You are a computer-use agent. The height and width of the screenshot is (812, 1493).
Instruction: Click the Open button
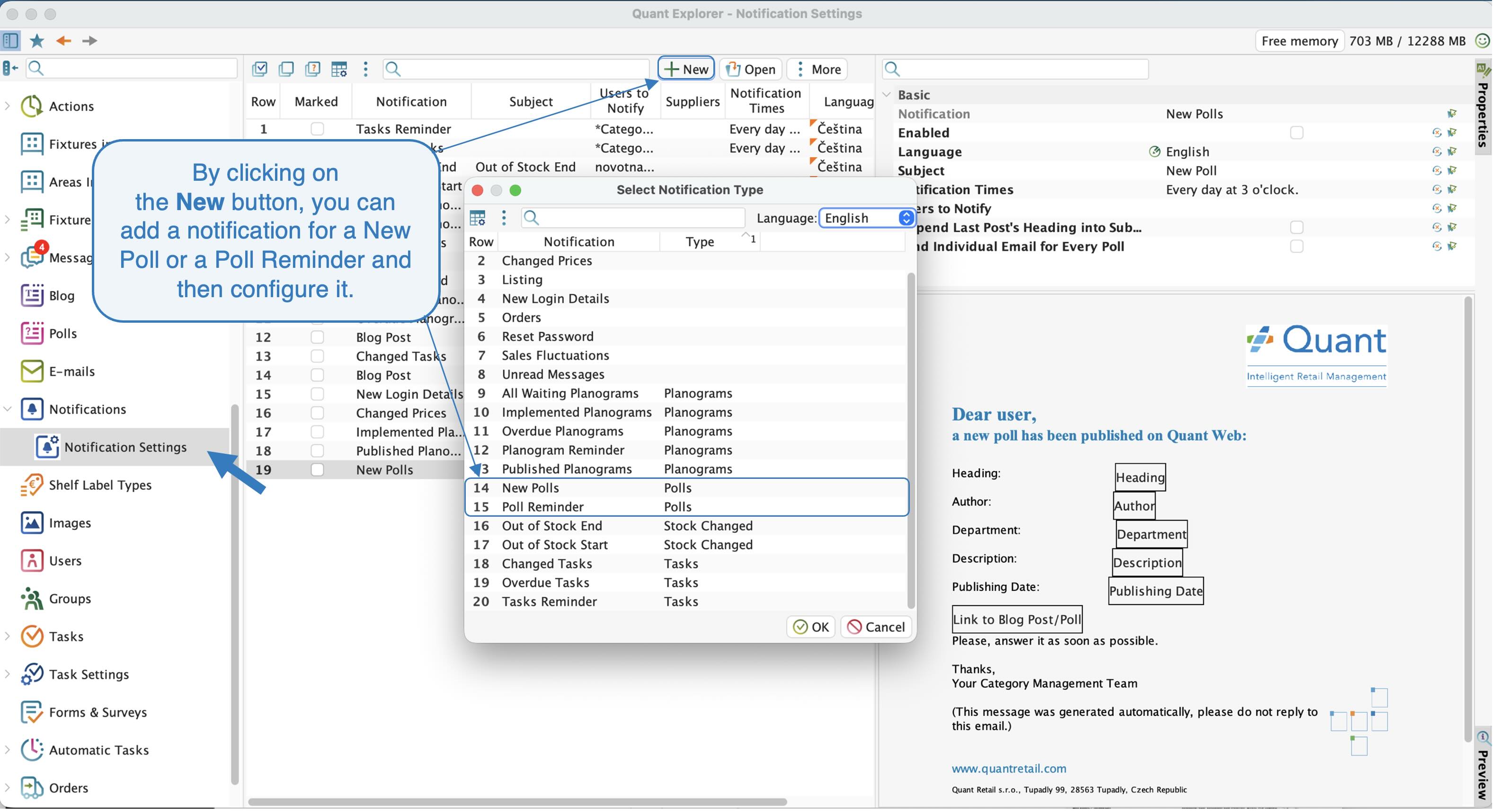pyautogui.click(x=751, y=69)
